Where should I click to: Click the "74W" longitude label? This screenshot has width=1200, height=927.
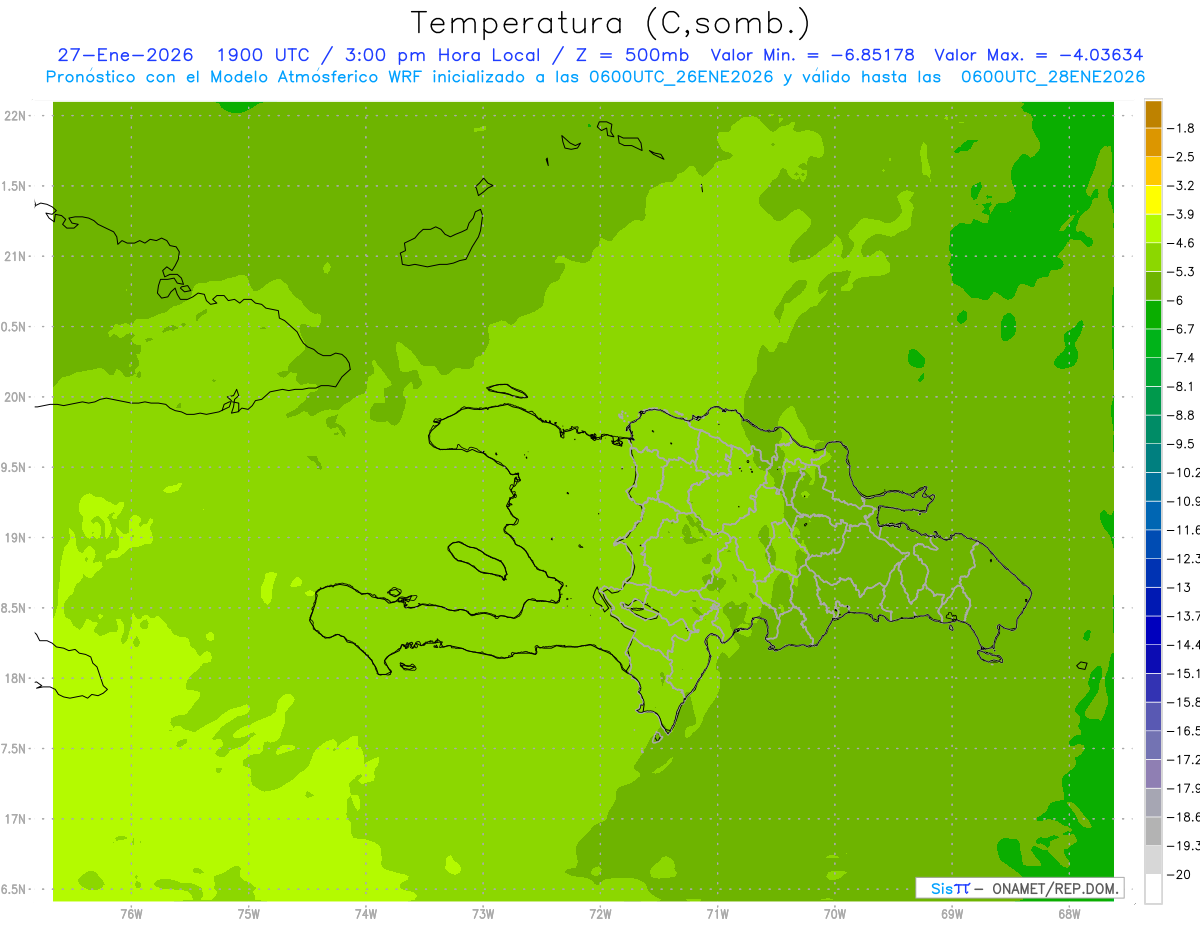[x=365, y=913]
